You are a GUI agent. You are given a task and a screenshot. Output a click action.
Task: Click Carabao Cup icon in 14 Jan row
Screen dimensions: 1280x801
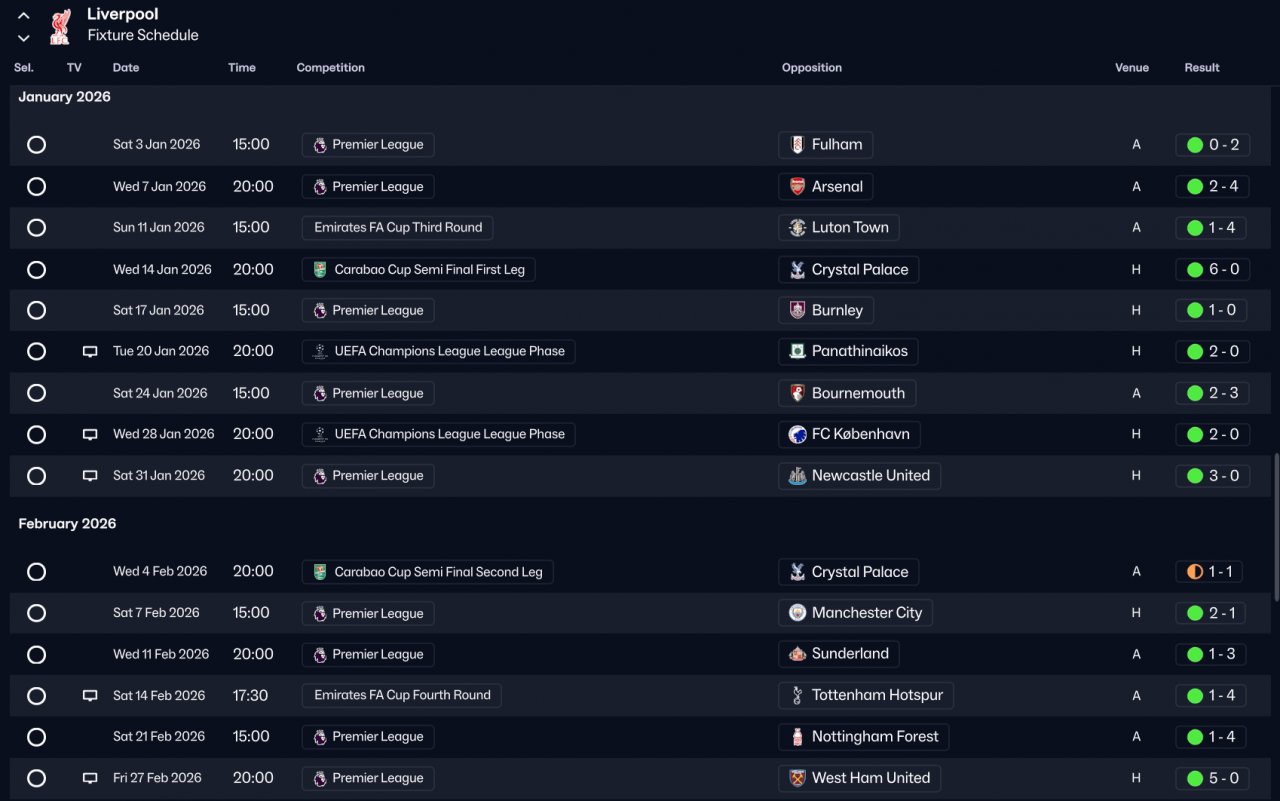[320, 270]
